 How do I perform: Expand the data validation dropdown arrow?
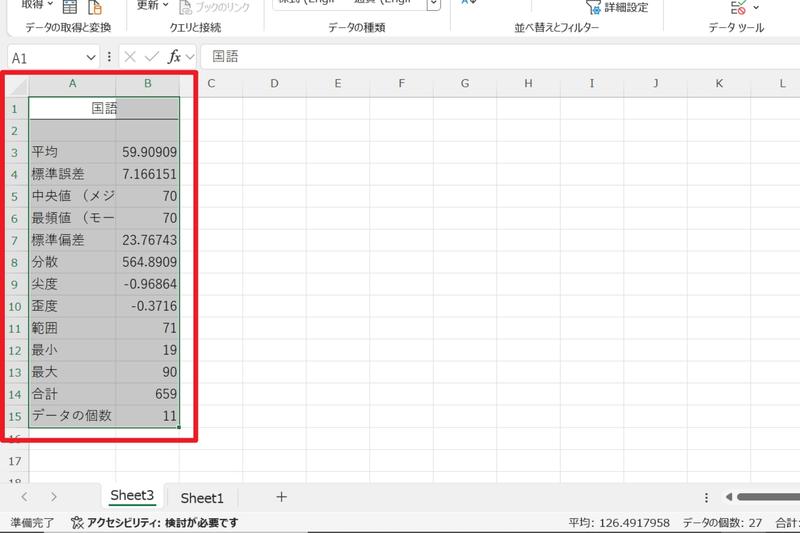[756, 7]
